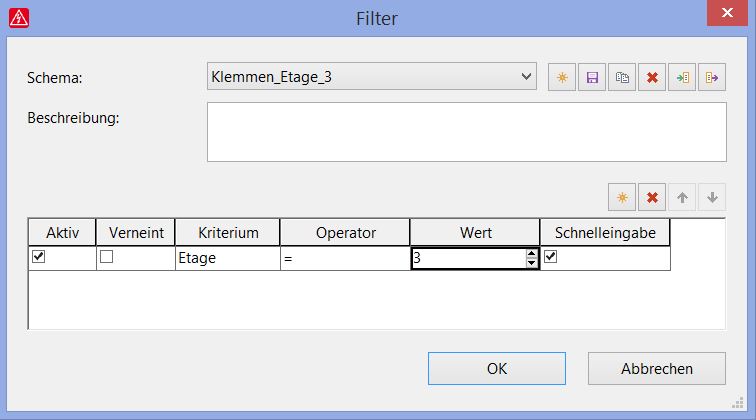Create a new filter schema

(562, 77)
